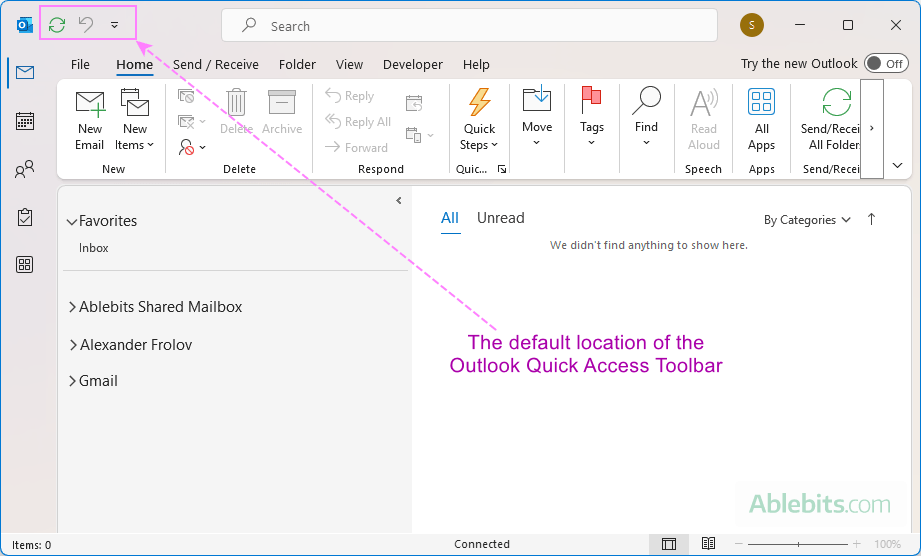This screenshot has height=556, width=921.
Task: Open the Folder ribbon tab
Action: [297, 65]
